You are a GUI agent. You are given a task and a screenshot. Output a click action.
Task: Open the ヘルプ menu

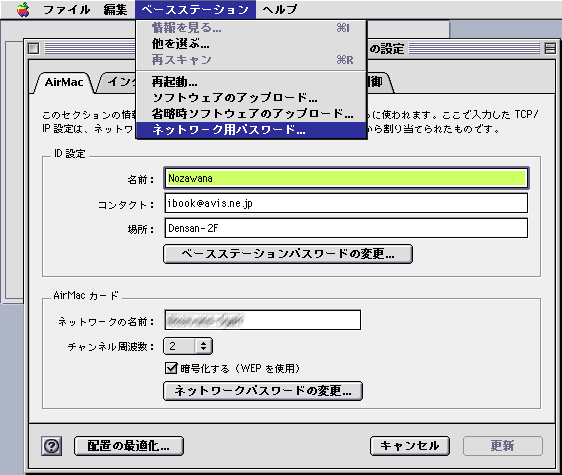280,10
